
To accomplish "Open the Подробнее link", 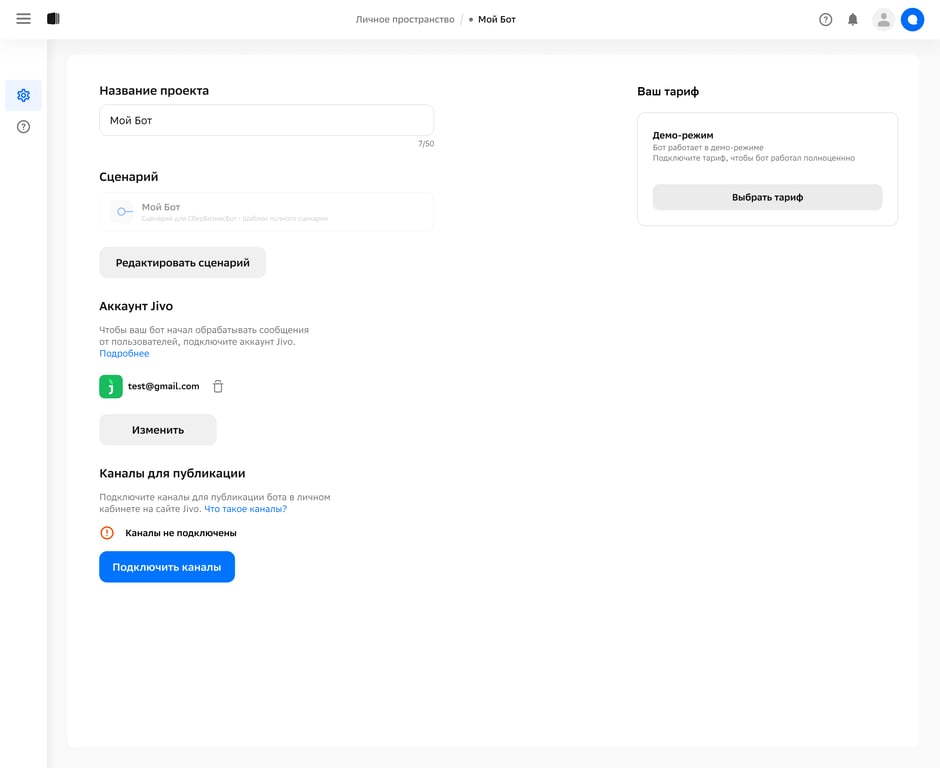I will click(124, 353).
